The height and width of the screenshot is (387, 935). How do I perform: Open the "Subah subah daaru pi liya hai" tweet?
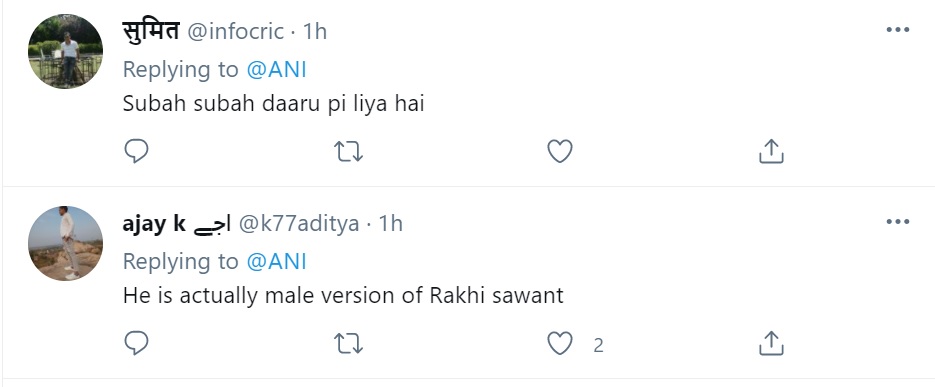pos(273,104)
